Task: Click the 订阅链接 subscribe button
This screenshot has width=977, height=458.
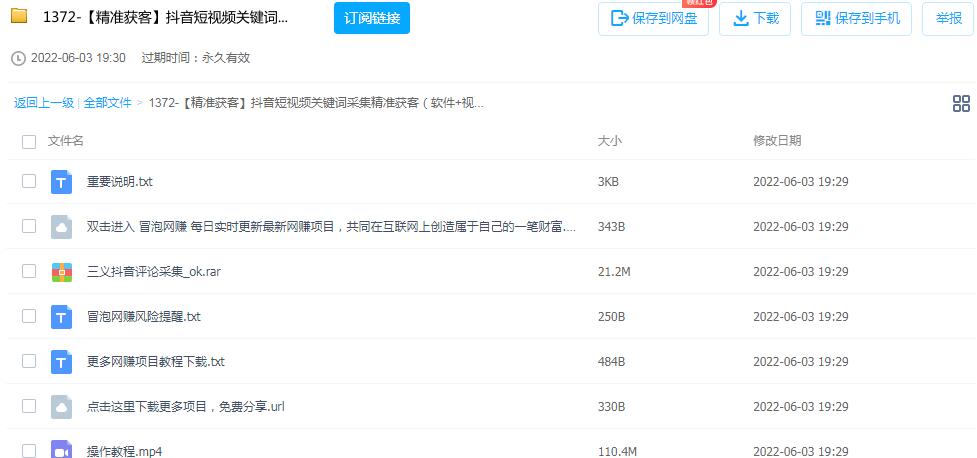Action: pos(372,18)
